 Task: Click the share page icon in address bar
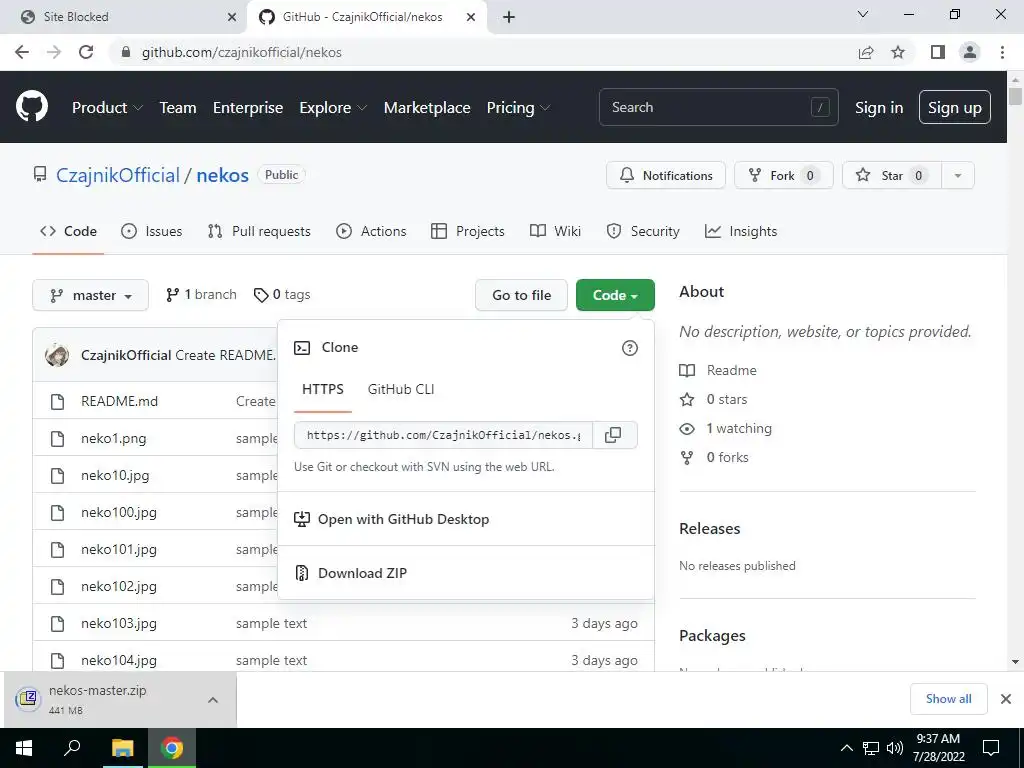866,52
